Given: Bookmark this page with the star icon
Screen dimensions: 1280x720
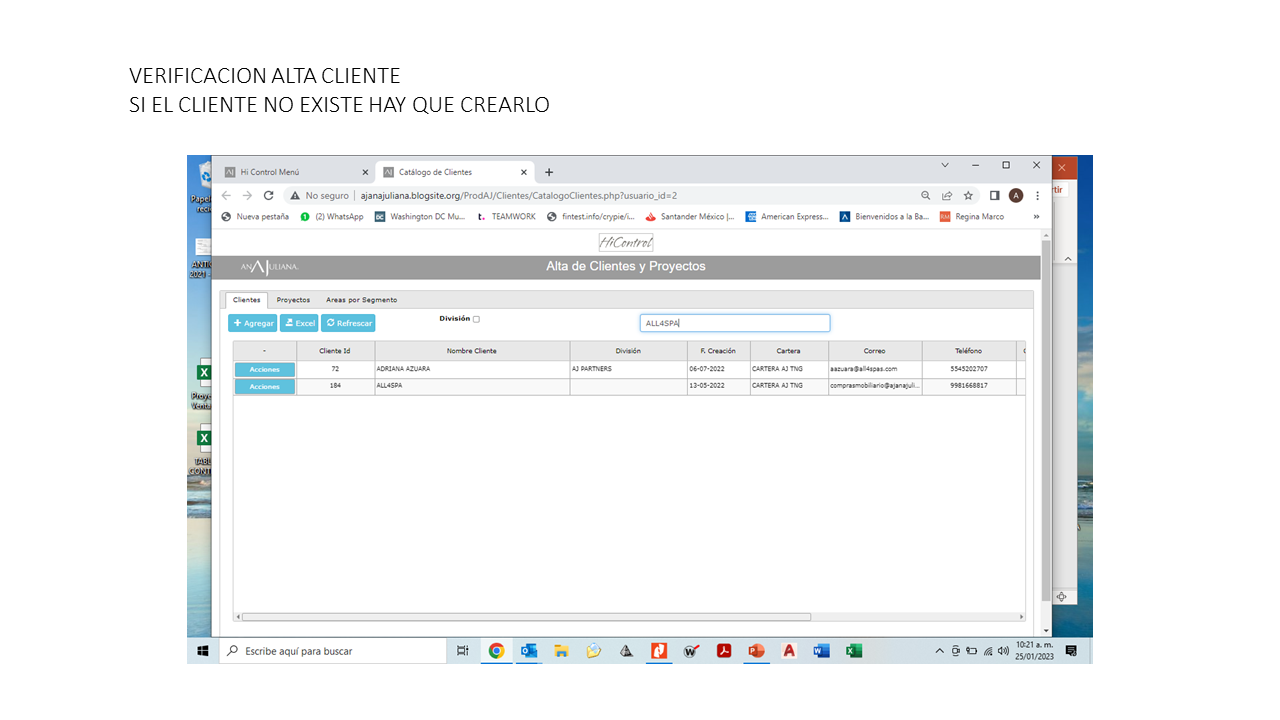Looking at the screenshot, I should coord(968,196).
